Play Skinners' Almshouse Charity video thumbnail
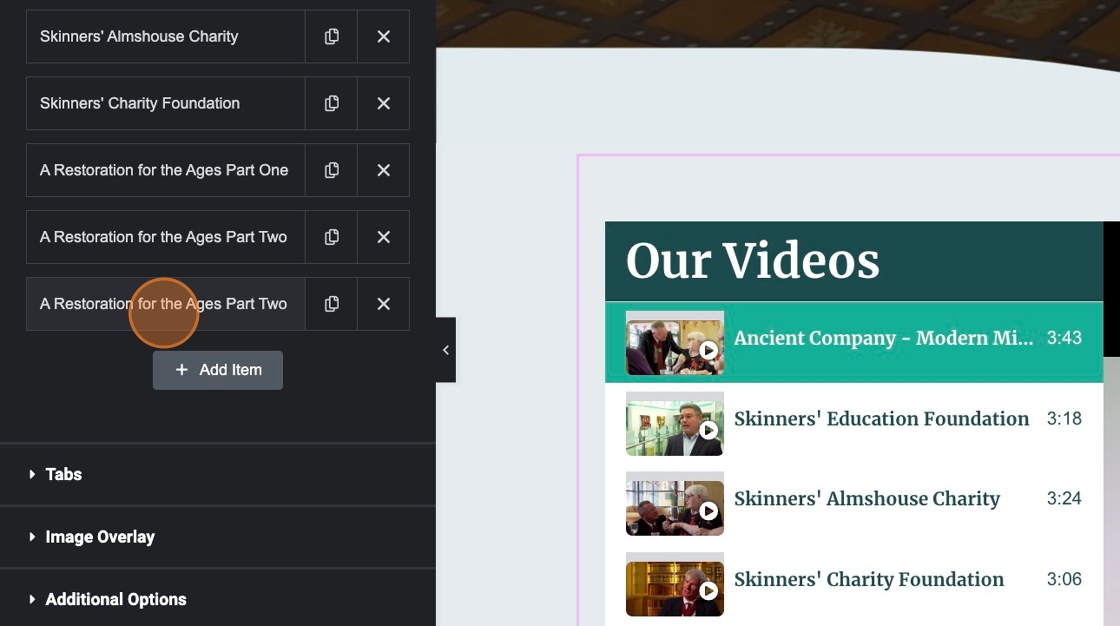This screenshot has height=626, width=1120. pyautogui.click(x=675, y=504)
